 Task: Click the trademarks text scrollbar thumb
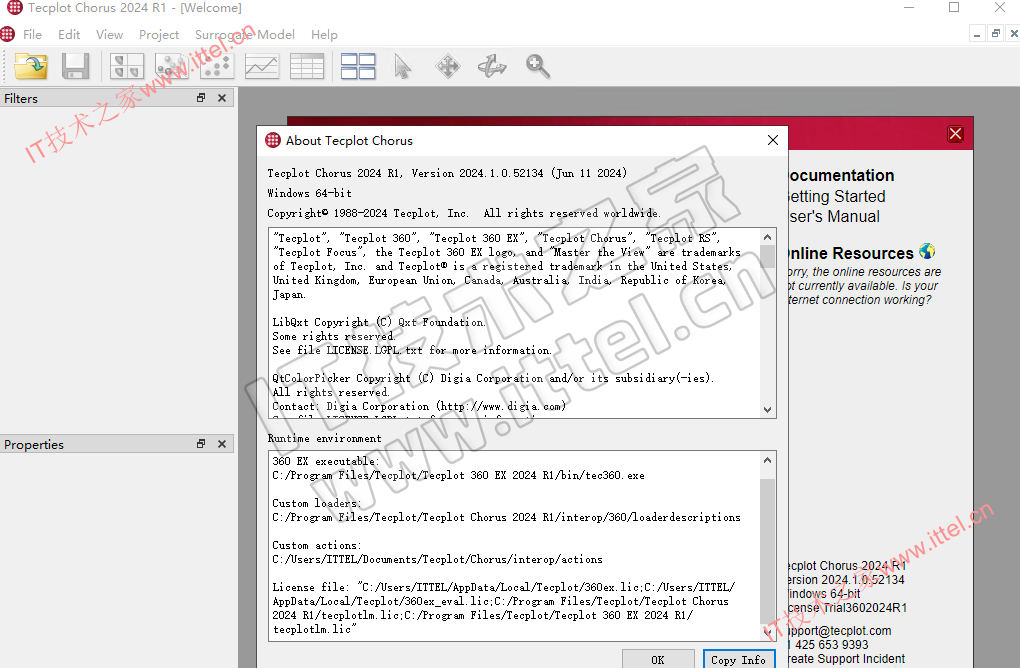pos(768,256)
